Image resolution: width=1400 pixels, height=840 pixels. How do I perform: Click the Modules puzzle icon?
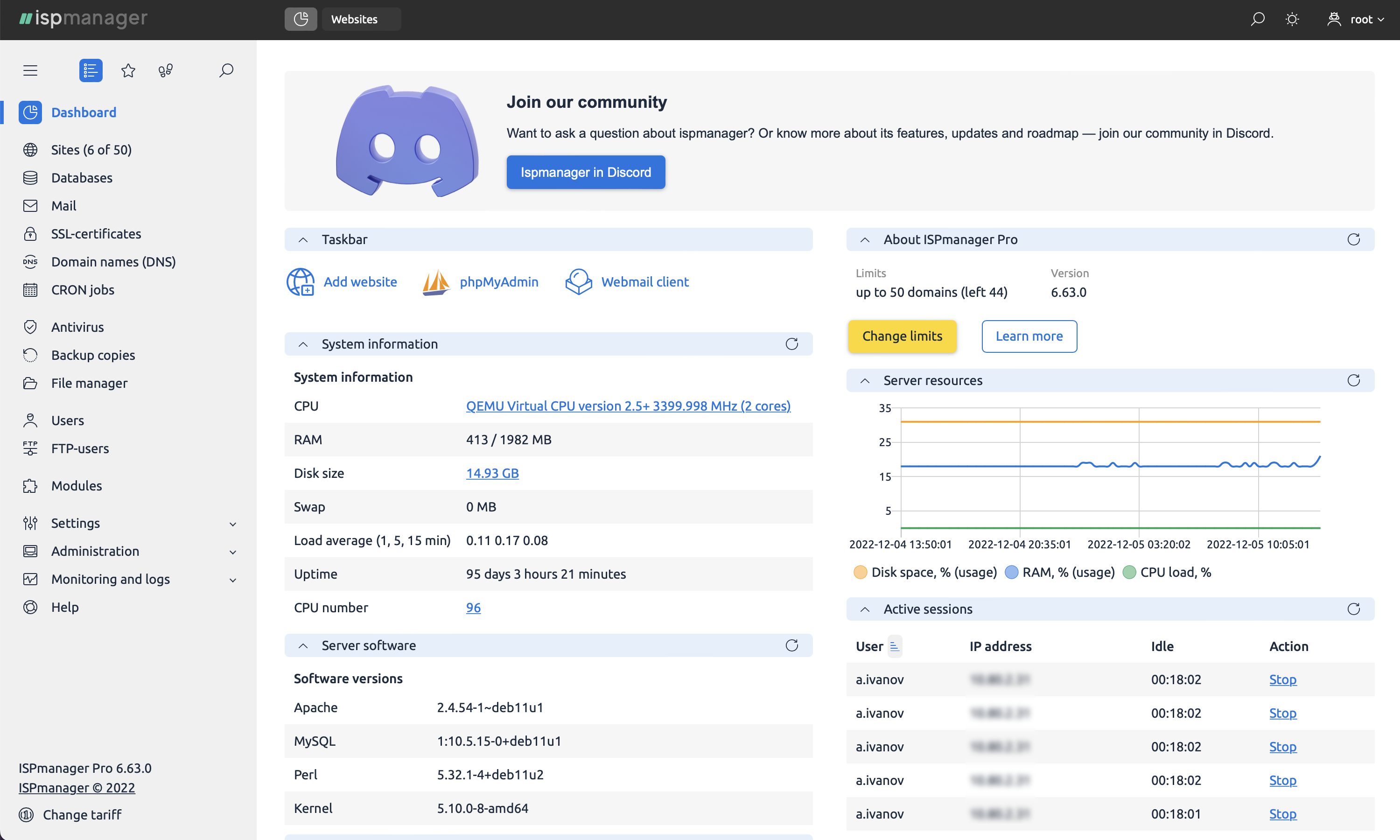pyautogui.click(x=30, y=486)
